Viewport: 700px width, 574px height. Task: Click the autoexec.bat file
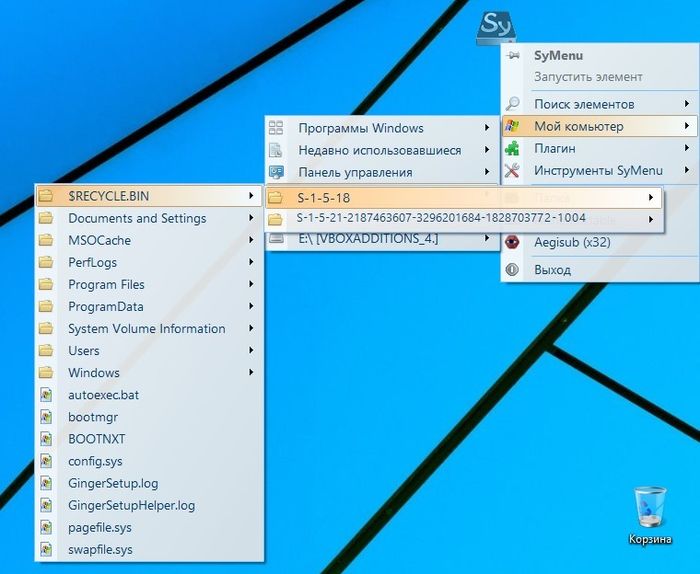tap(104, 395)
